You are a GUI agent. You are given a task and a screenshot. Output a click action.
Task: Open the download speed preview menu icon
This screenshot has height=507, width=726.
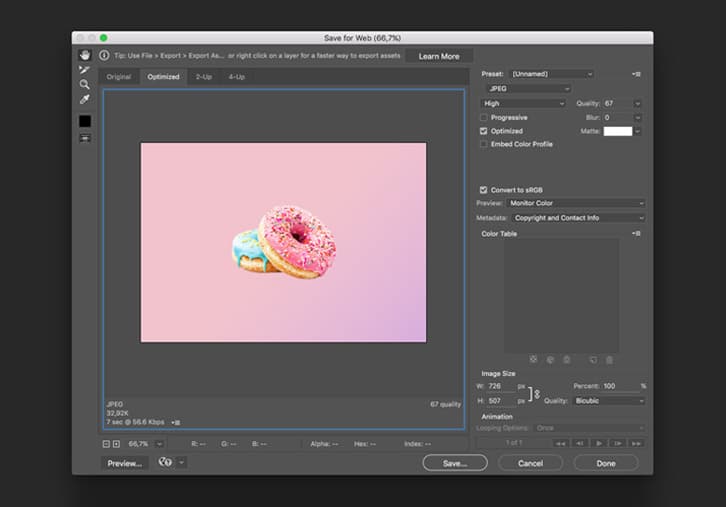click(175, 422)
